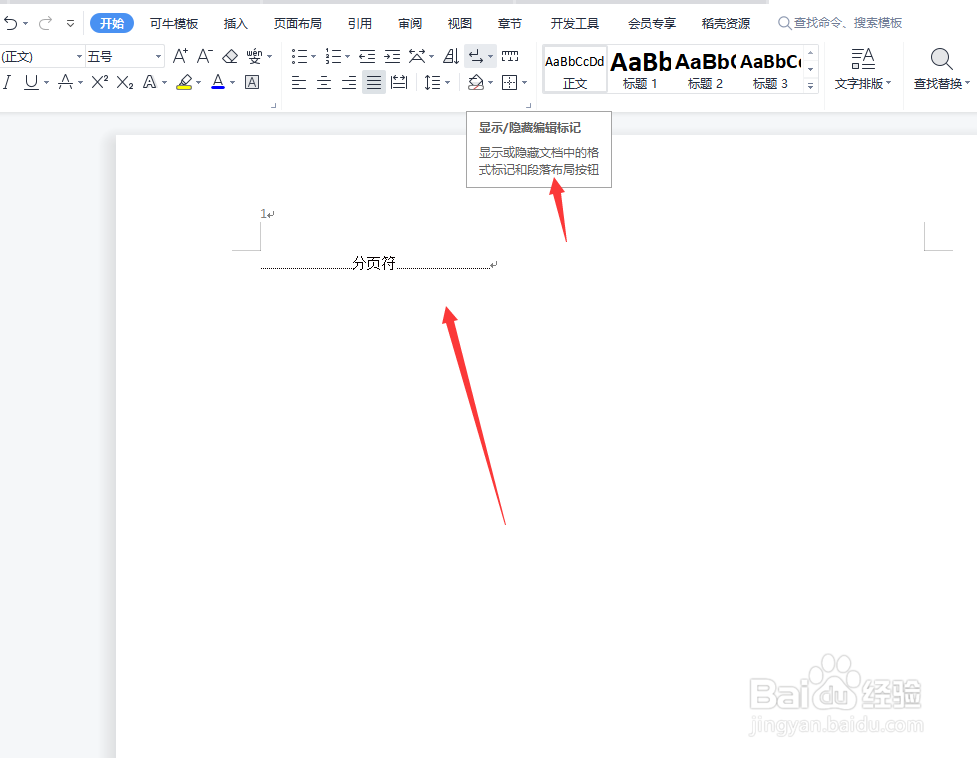The height and width of the screenshot is (758, 977).
Task: Toggle underline formatting
Action: (31, 82)
